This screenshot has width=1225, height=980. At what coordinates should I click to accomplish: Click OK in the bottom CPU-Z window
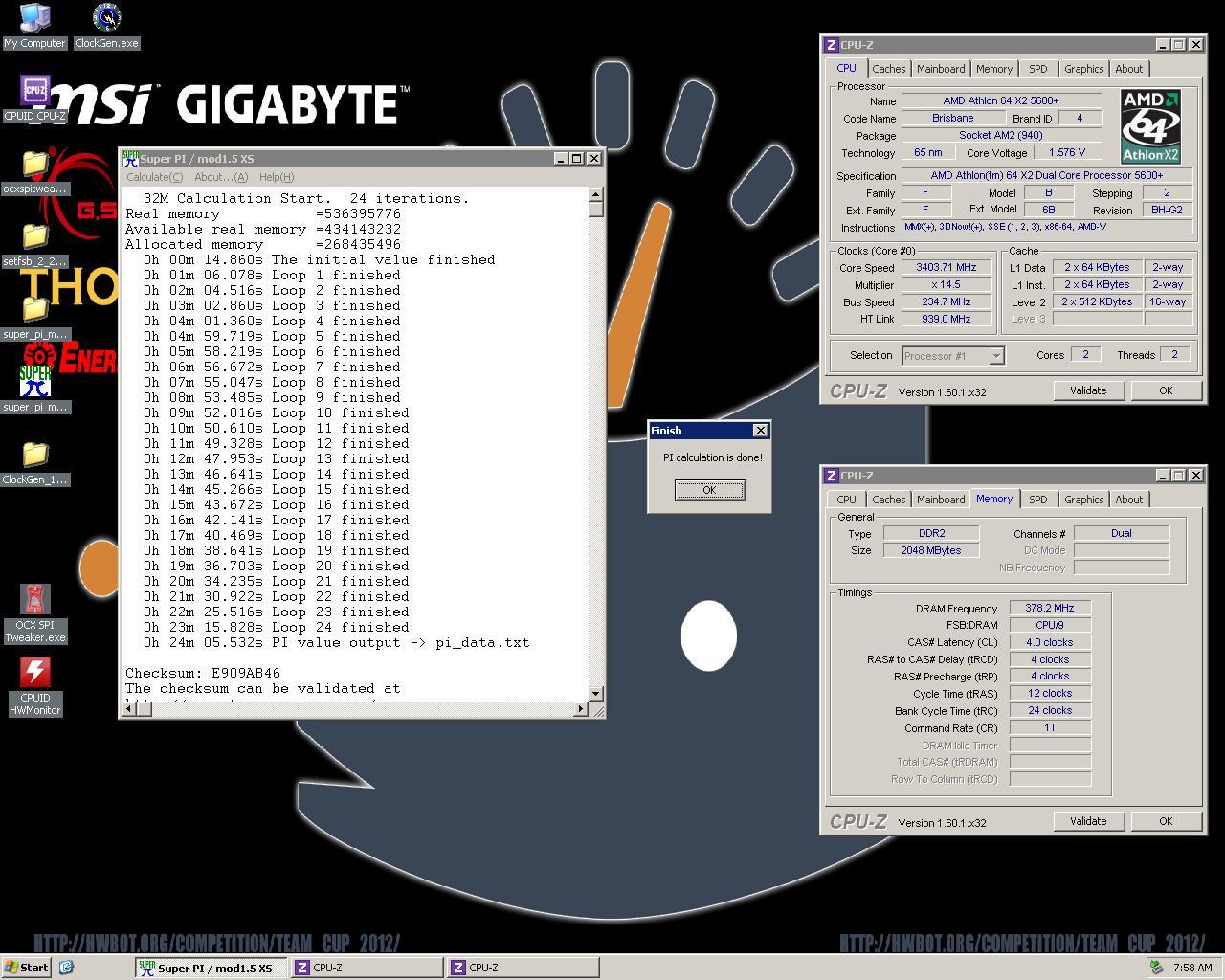click(x=1166, y=821)
